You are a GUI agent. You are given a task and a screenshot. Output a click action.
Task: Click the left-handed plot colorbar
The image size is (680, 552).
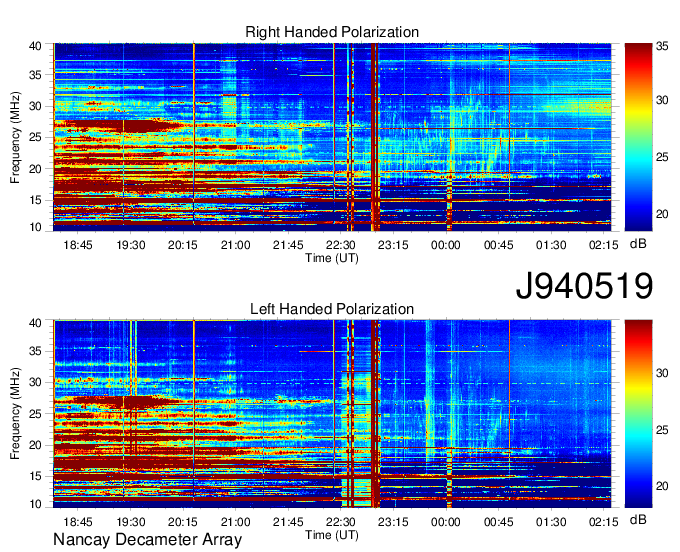click(x=638, y=414)
